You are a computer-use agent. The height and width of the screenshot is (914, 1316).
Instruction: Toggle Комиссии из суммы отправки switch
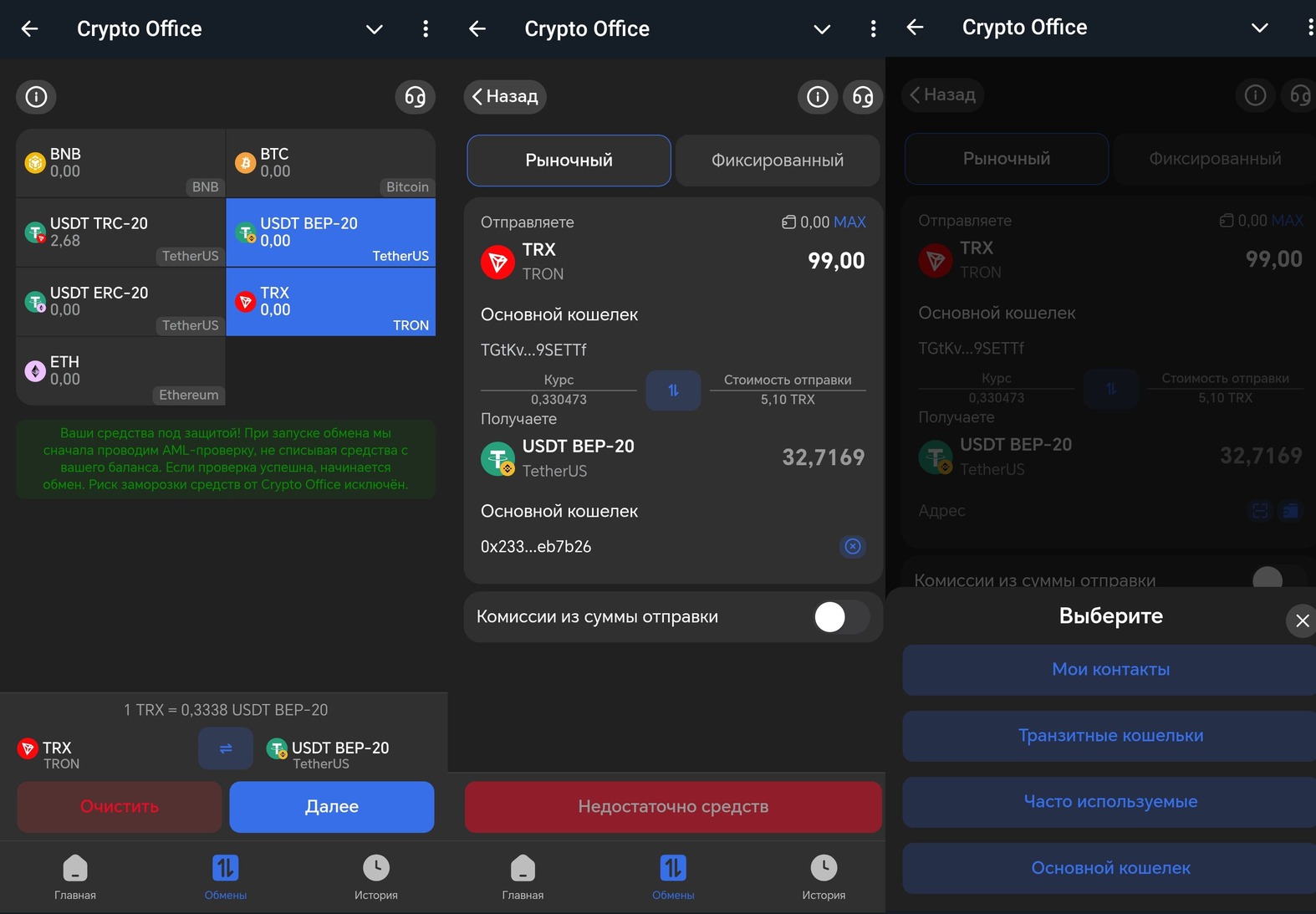pos(840,617)
